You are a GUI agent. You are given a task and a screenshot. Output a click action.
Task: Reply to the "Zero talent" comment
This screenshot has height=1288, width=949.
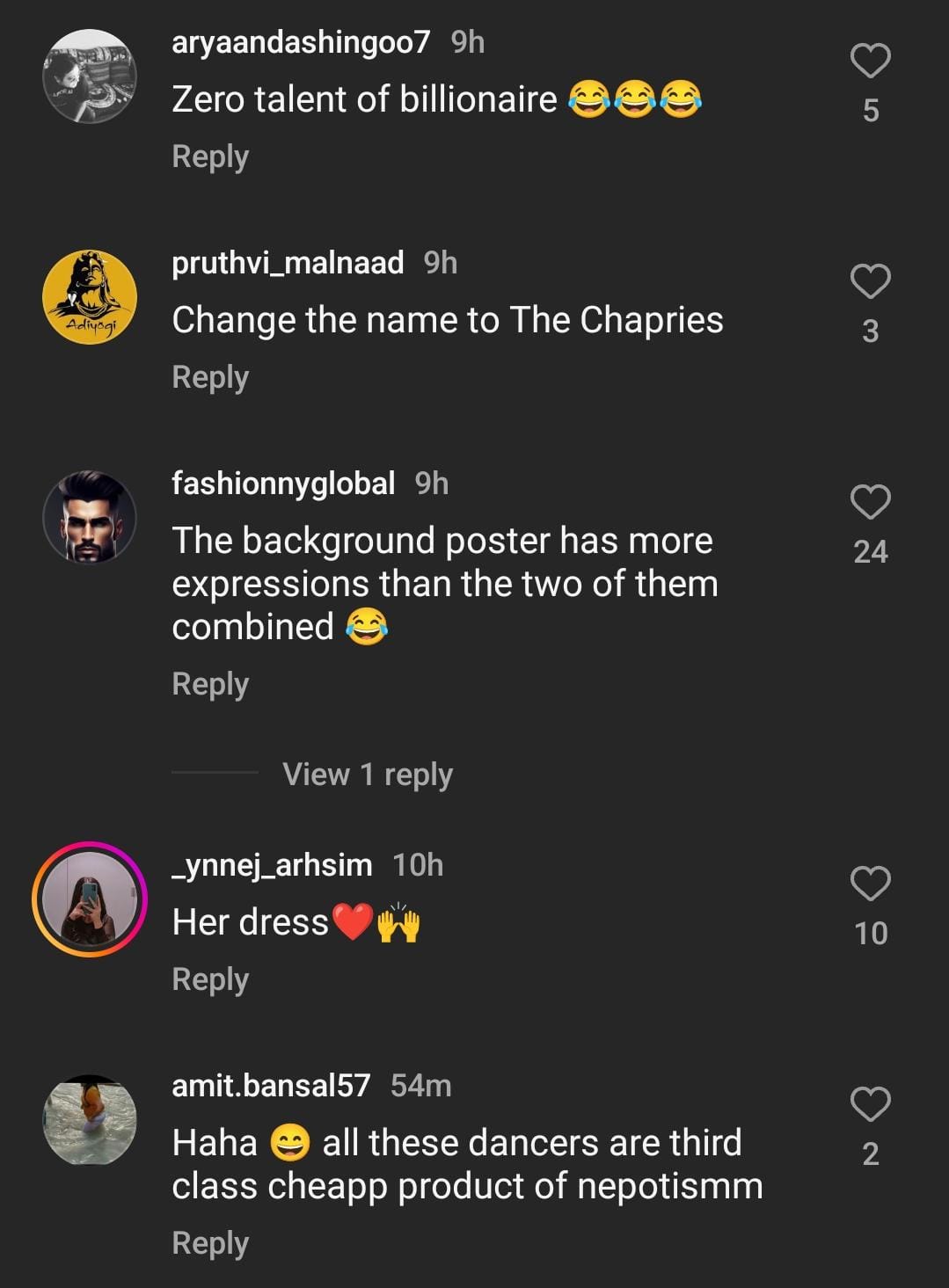click(210, 156)
